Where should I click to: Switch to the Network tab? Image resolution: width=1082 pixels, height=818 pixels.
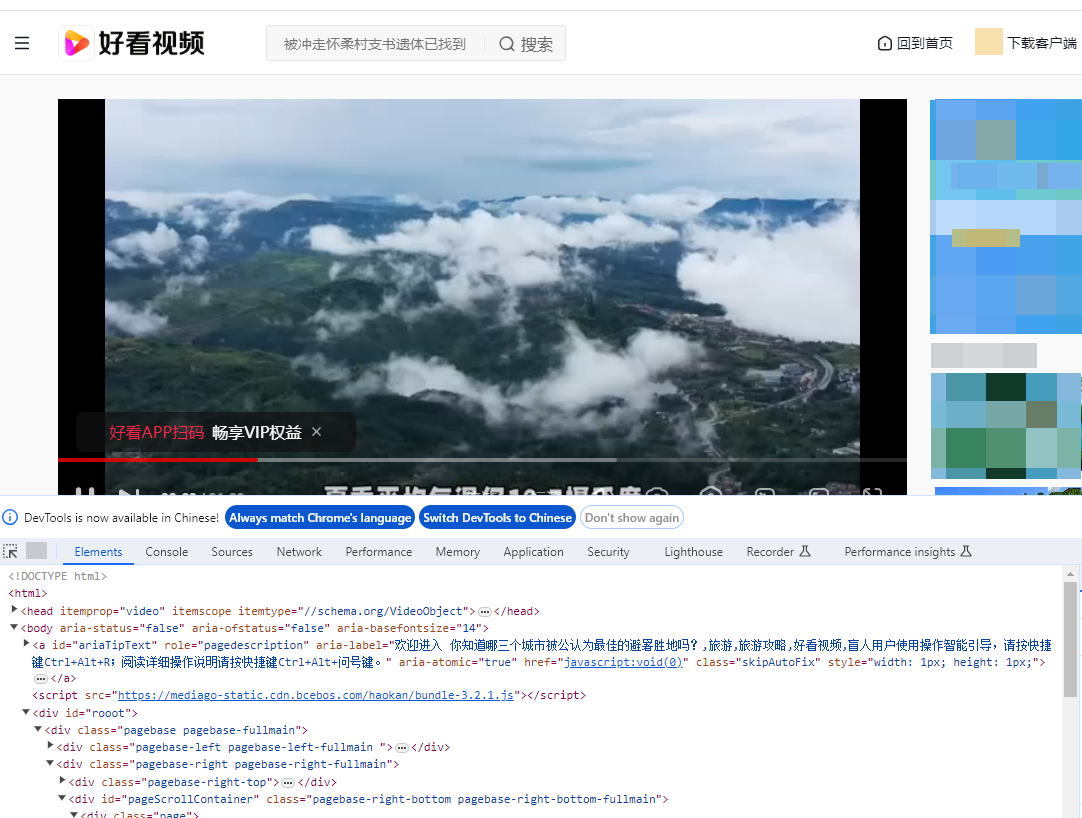[299, 552]
